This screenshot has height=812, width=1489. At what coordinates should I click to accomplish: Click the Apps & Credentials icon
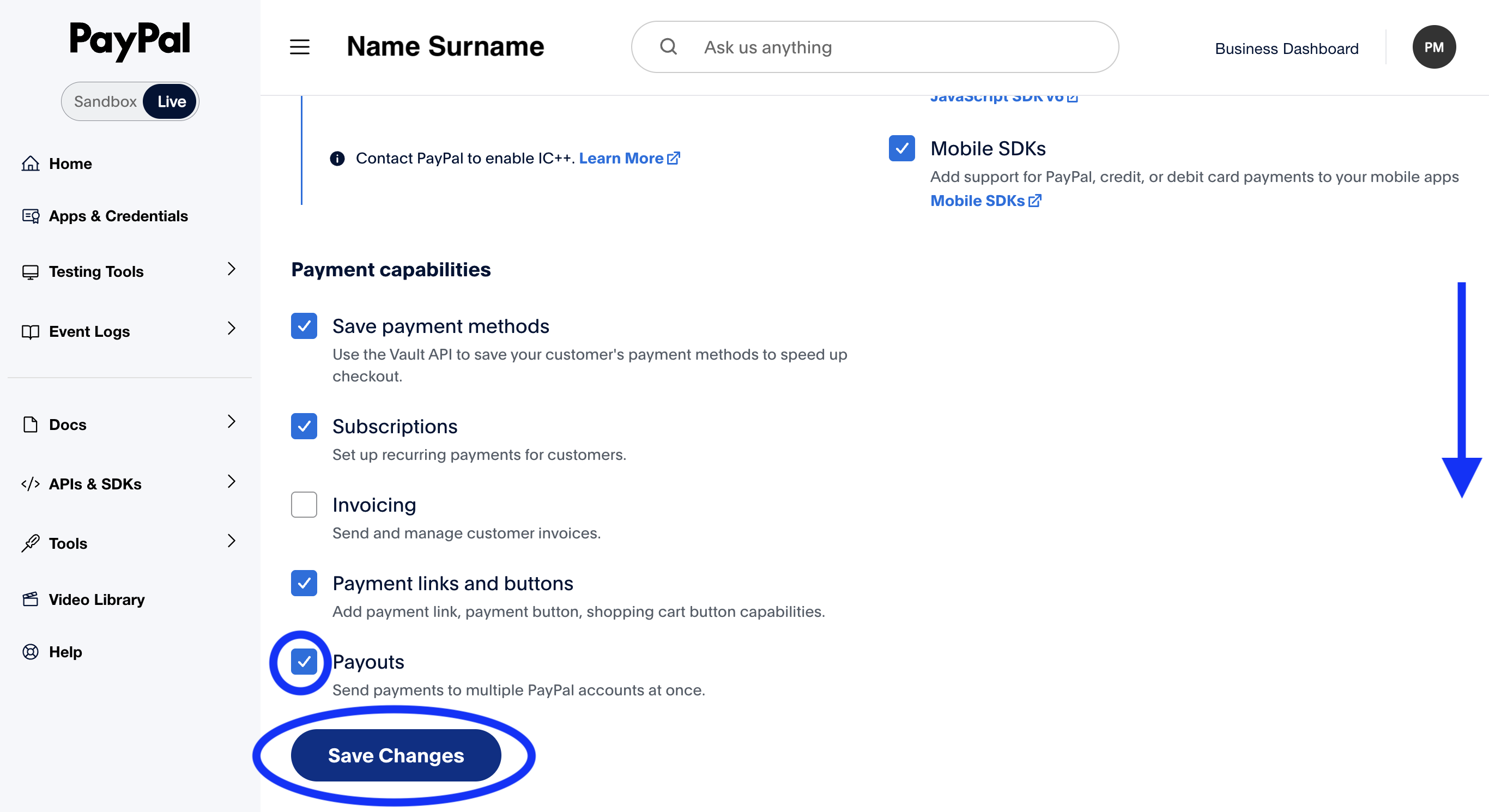pyautogui.click(x=31, y=216)
